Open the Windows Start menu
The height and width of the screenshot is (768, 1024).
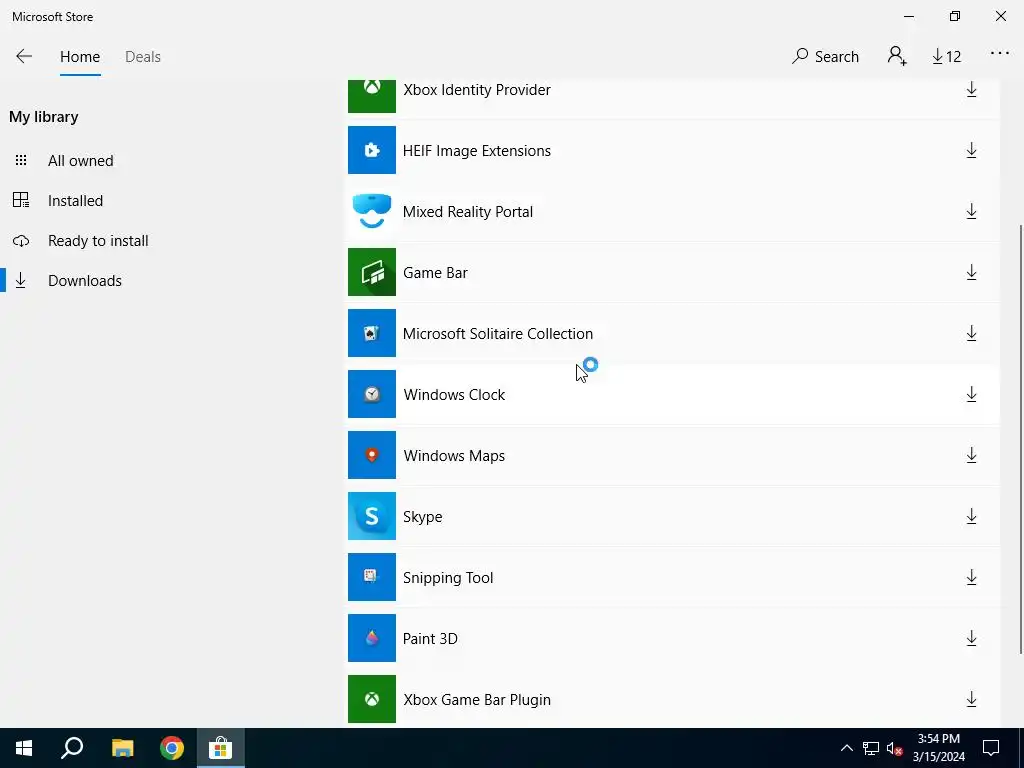(24, 748)
